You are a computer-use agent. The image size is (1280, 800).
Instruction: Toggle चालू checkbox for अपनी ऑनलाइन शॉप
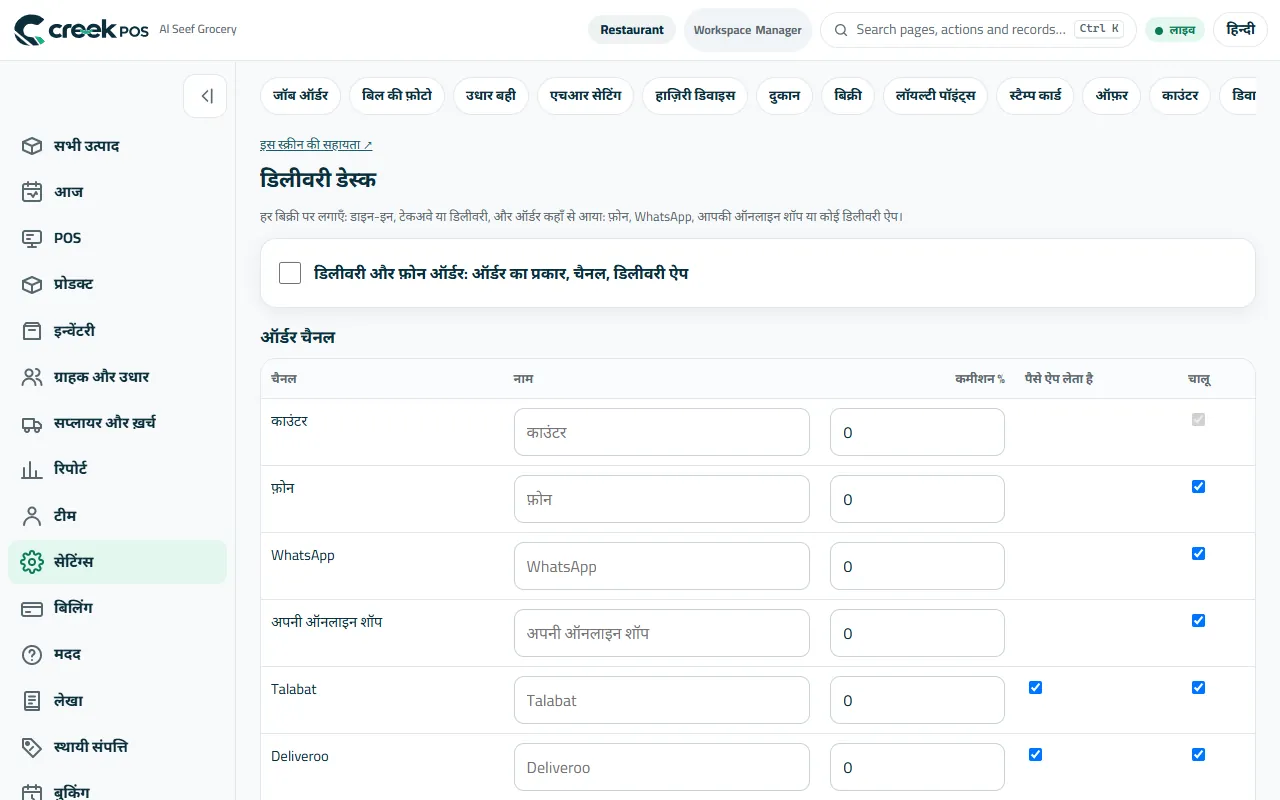click(x=1198, y=621)
